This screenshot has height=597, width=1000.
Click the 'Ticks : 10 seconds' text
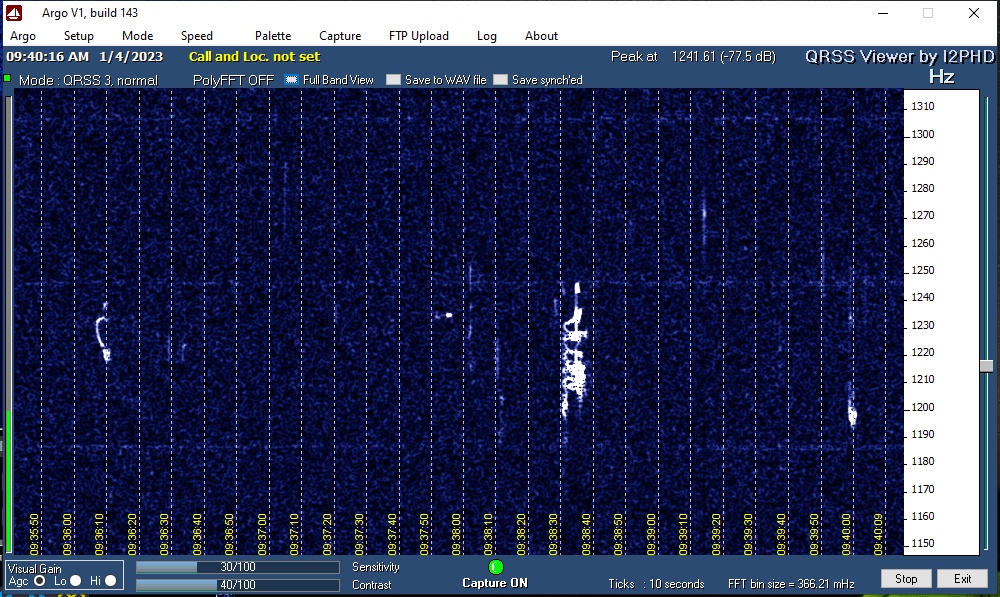(x=656, y=584)
